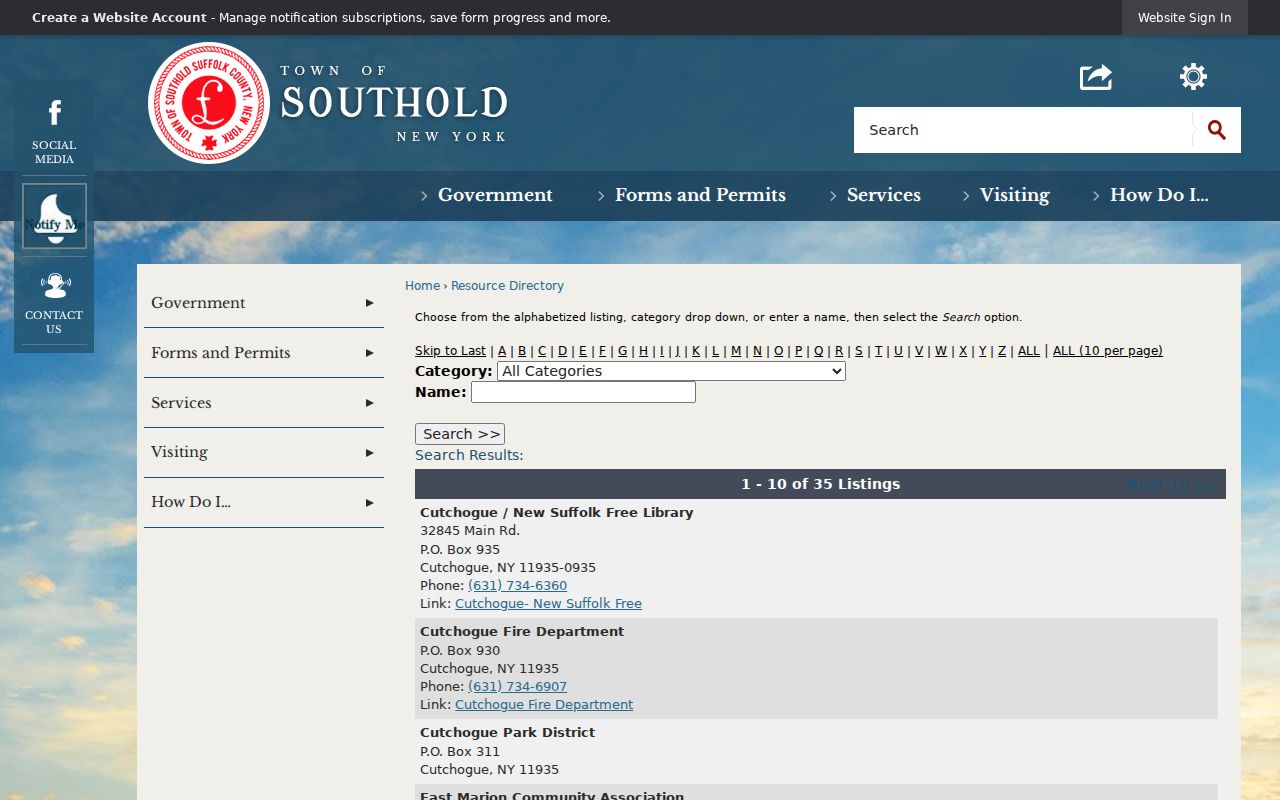Click Create a Website Account link

(119, 18)
